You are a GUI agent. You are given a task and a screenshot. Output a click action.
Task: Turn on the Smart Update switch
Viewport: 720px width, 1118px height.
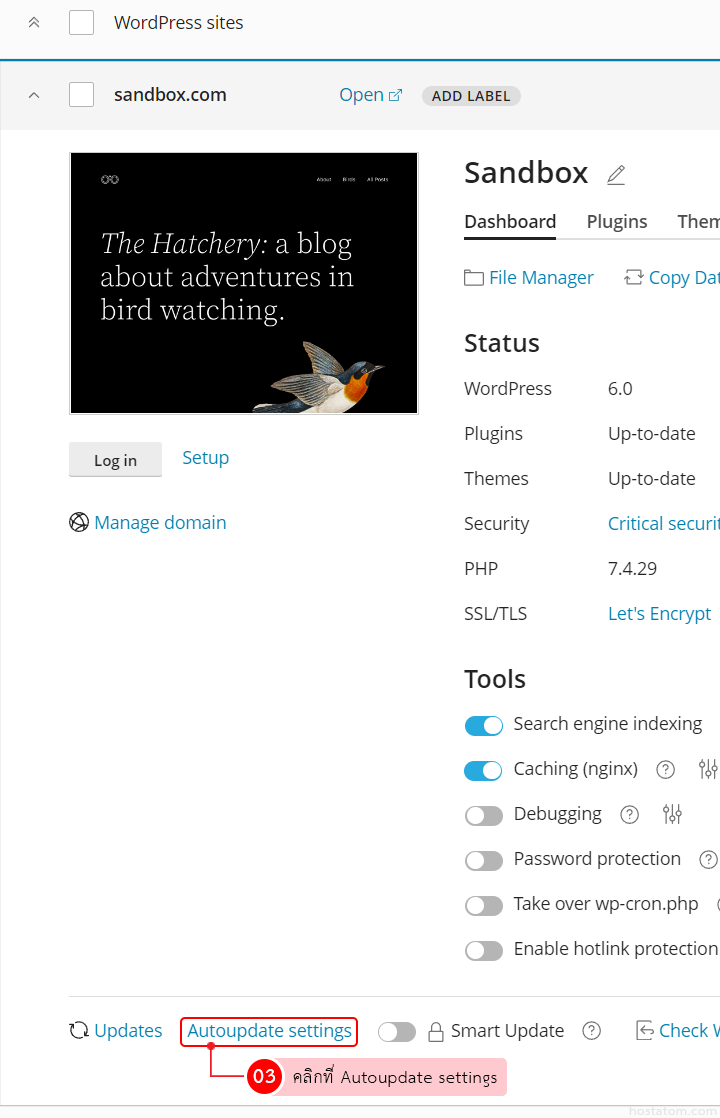397,1032
